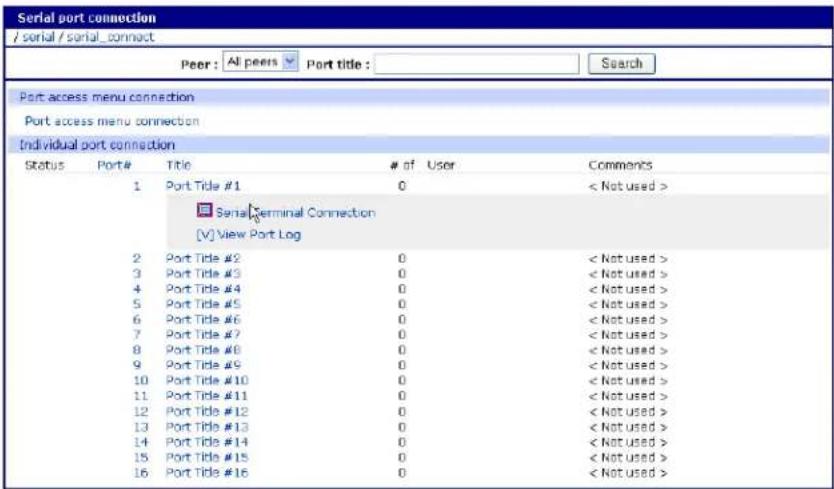Click the '# of User' column header
Image resolution: width=834 pixels, height=489 pixels.
click(x=422, y=165)
